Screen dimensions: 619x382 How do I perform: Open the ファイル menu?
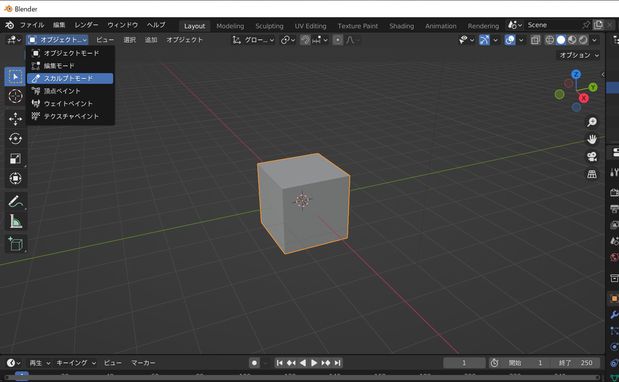pyautogui.click(x=32, y=25)
